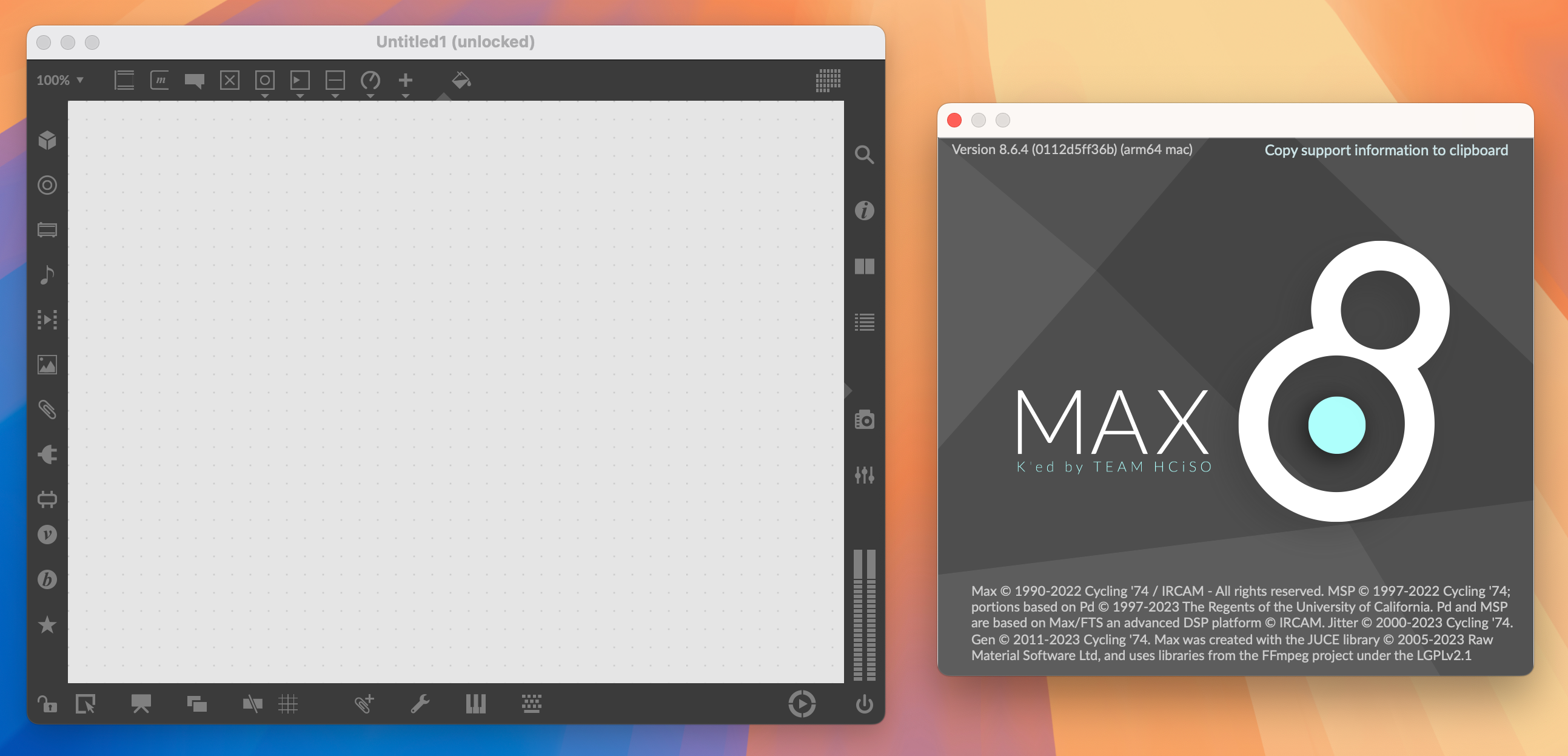Open the Audio files note icon
1568x756 pixels.
point(47,275)
